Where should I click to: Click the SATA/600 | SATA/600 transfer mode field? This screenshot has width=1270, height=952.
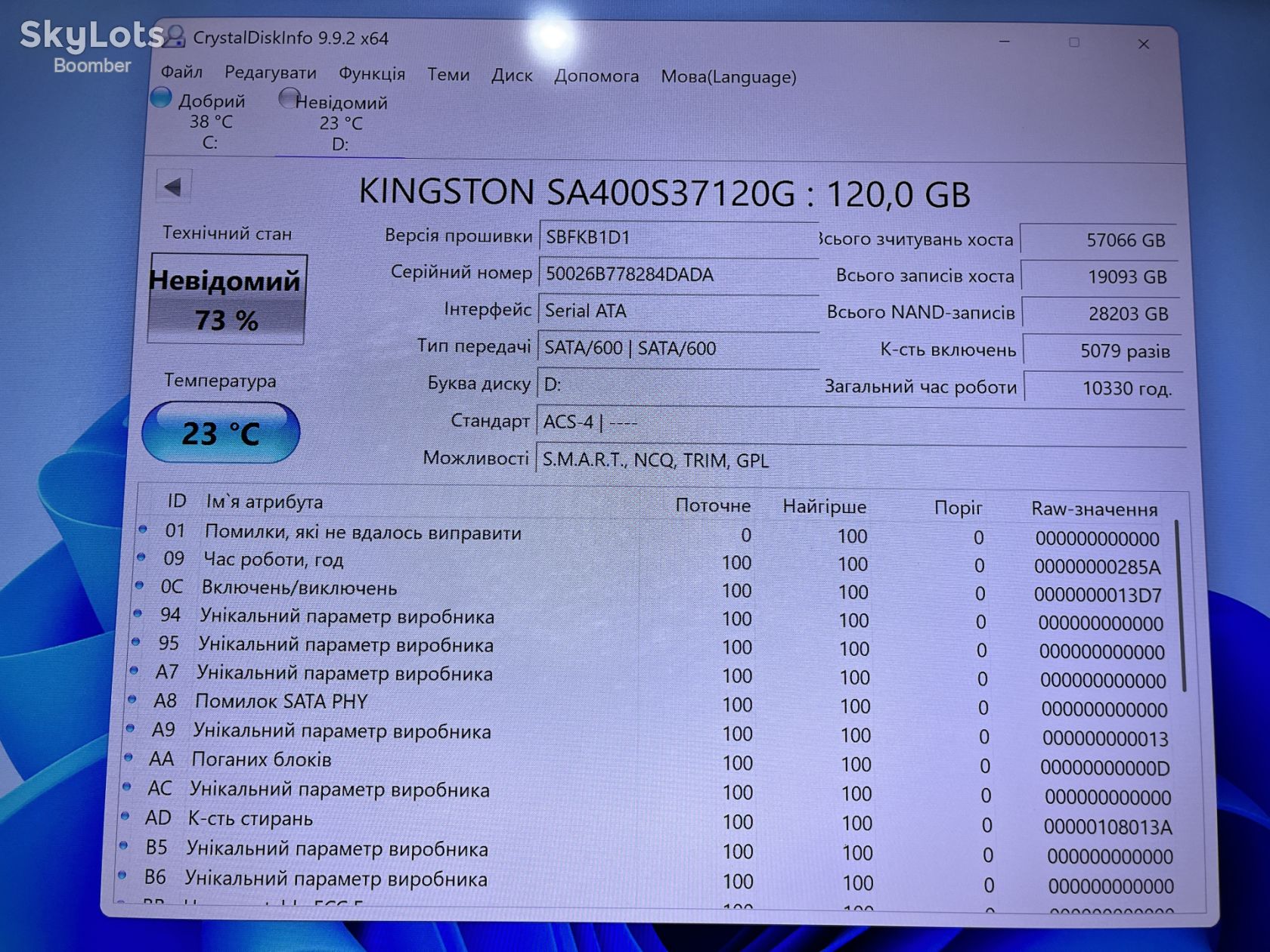678,348
